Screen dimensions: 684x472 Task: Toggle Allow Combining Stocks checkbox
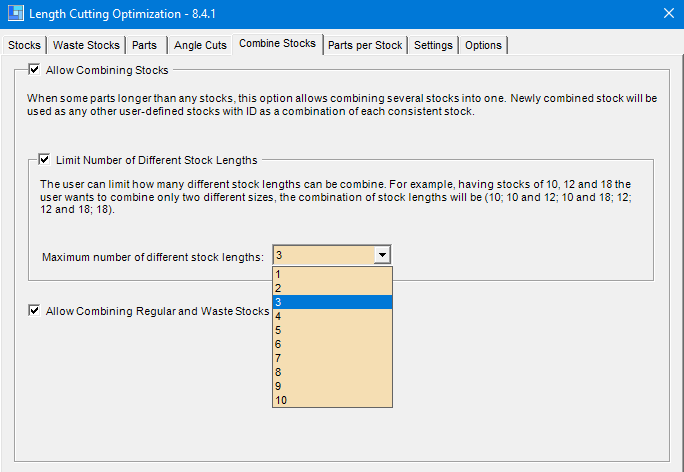(35, 70)
